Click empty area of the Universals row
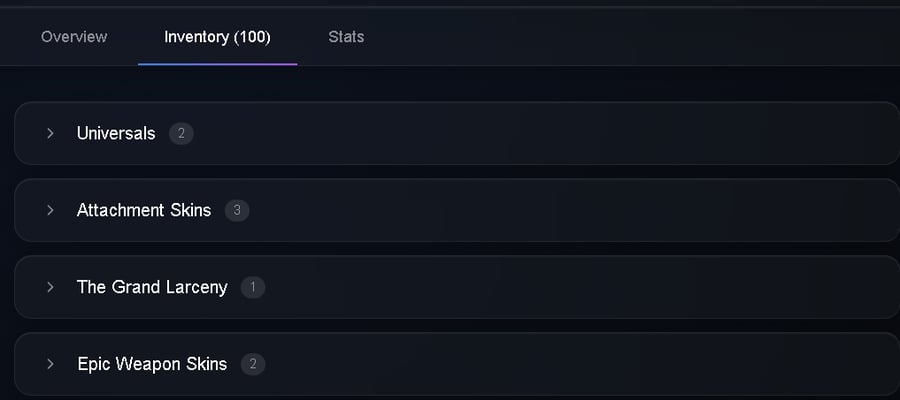Screen dimensions: 900x400 point(545,133)
